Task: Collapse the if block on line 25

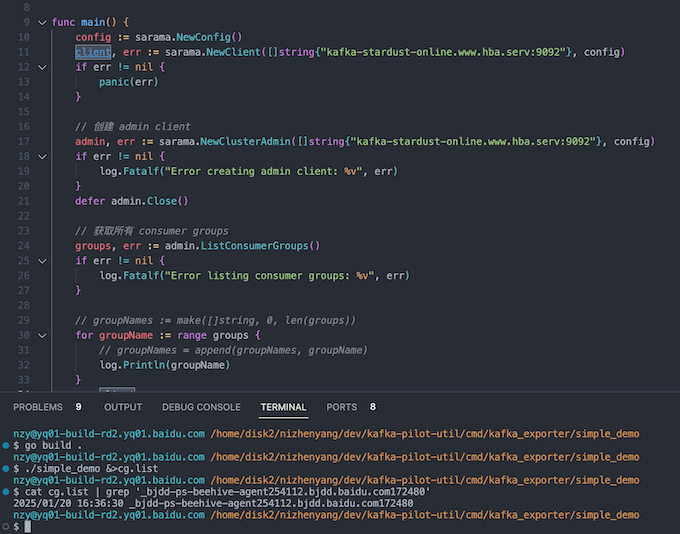Action: (x=41, y=261)
